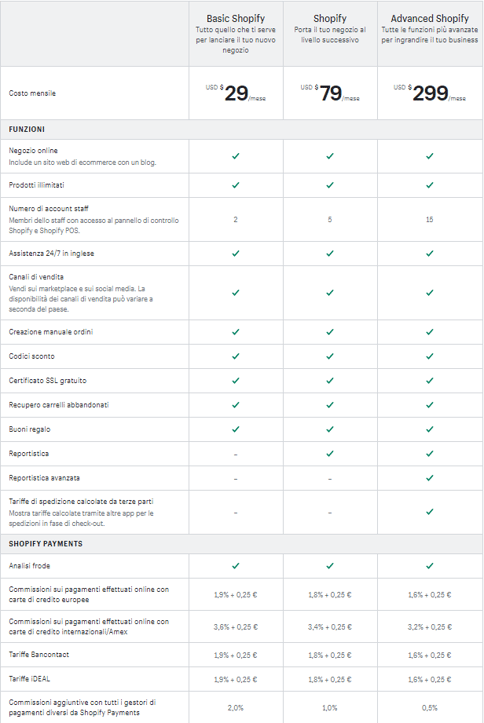Click Advanced Shopify checkmark for Prodotti illimitati
The height and width of the screenshot is (723, 484).
430,185
